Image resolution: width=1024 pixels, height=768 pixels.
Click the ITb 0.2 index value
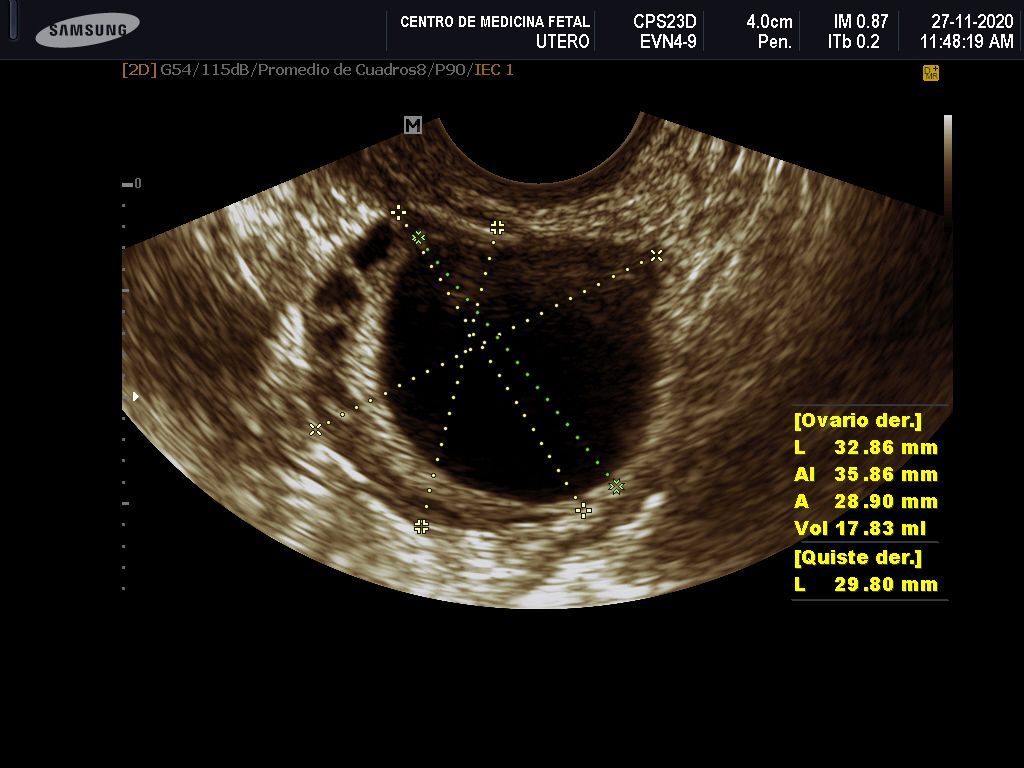tap(854, 42)
